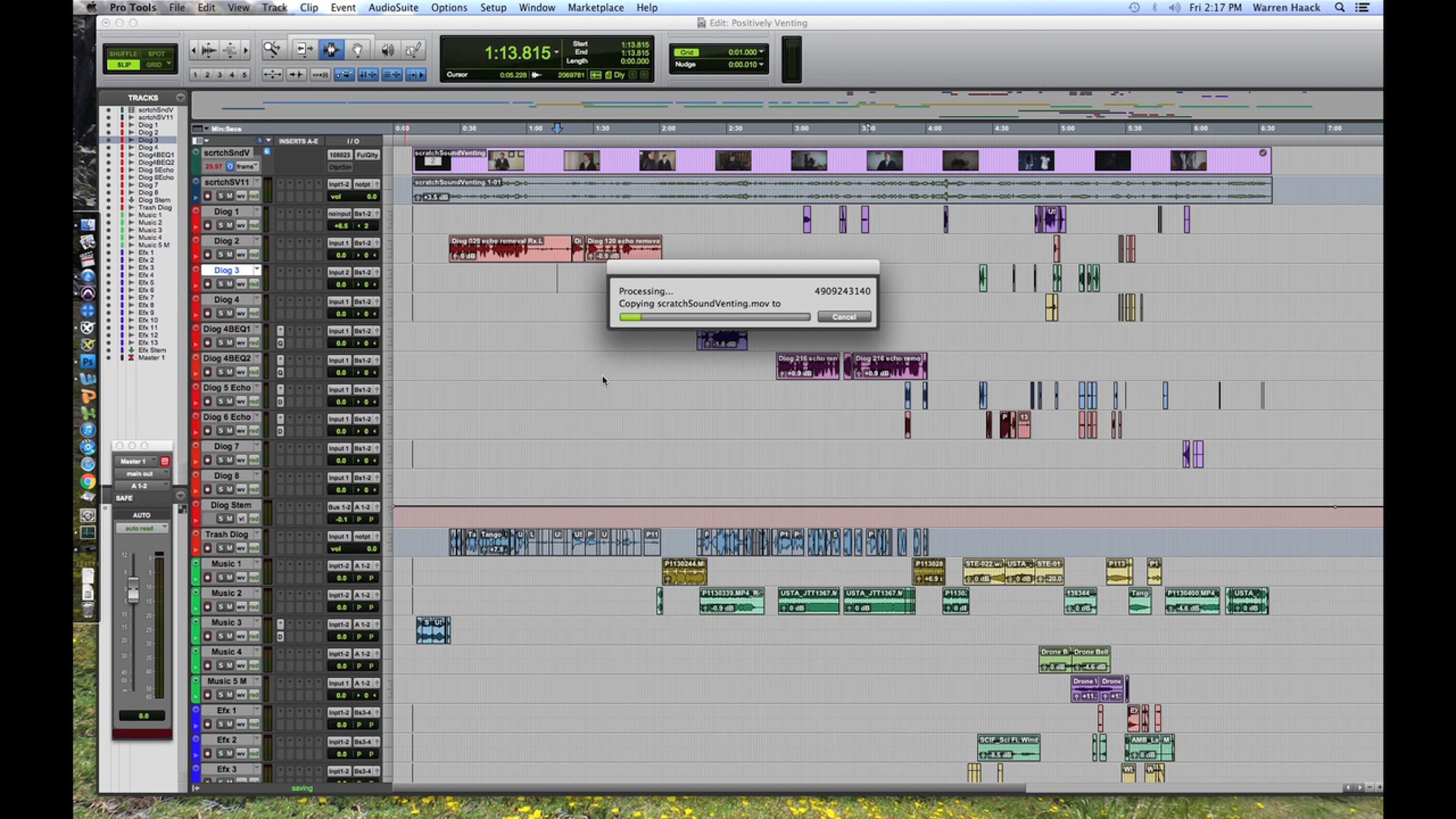1456x819 pixels.
Task: Select the Zoomer tool
Action: point(271,50)
